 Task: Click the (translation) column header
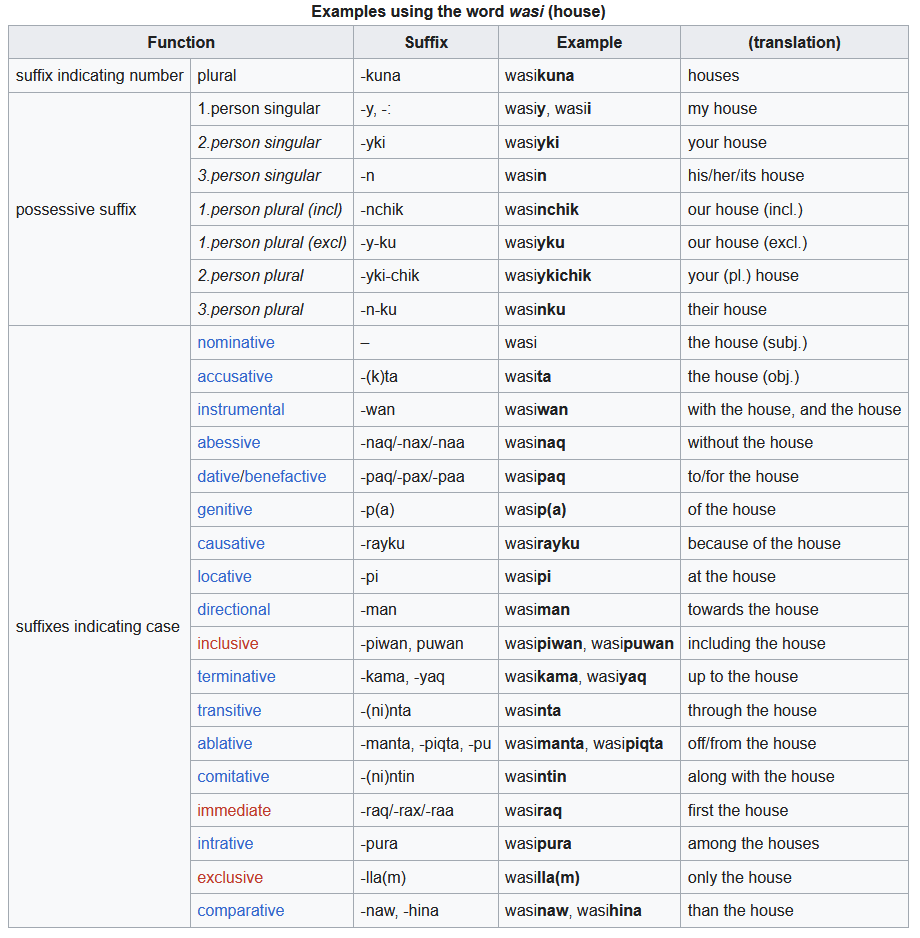tap(794, 42)
